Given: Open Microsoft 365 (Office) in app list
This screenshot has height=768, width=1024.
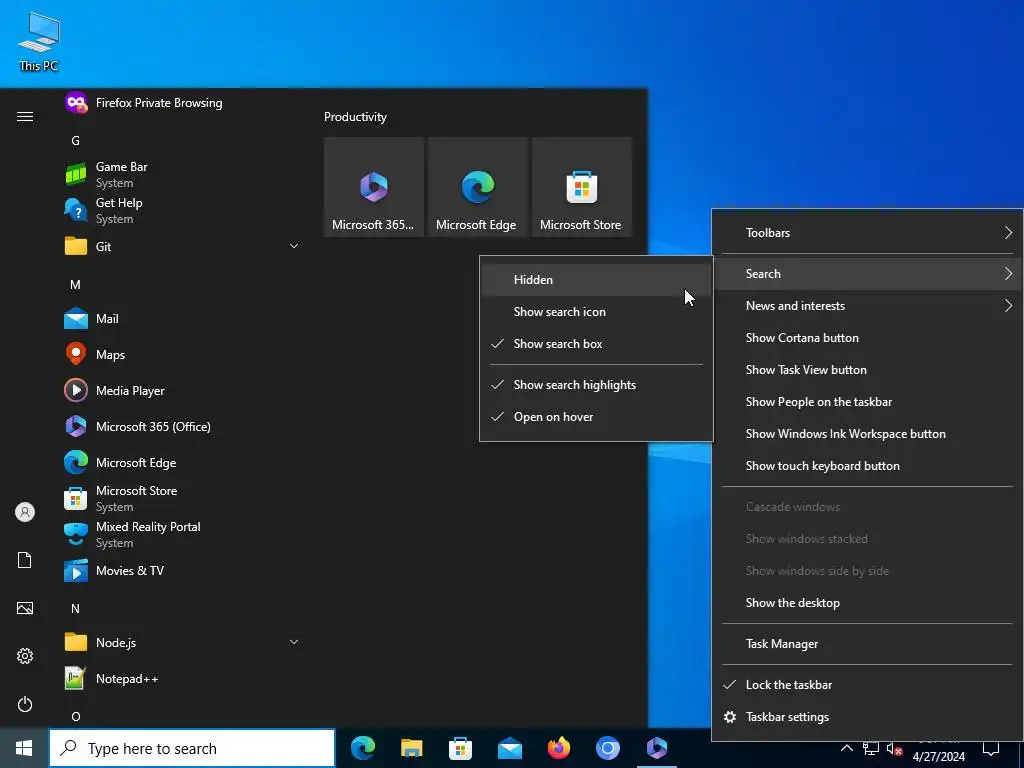Looking at the screenshot, I should 183,426.
